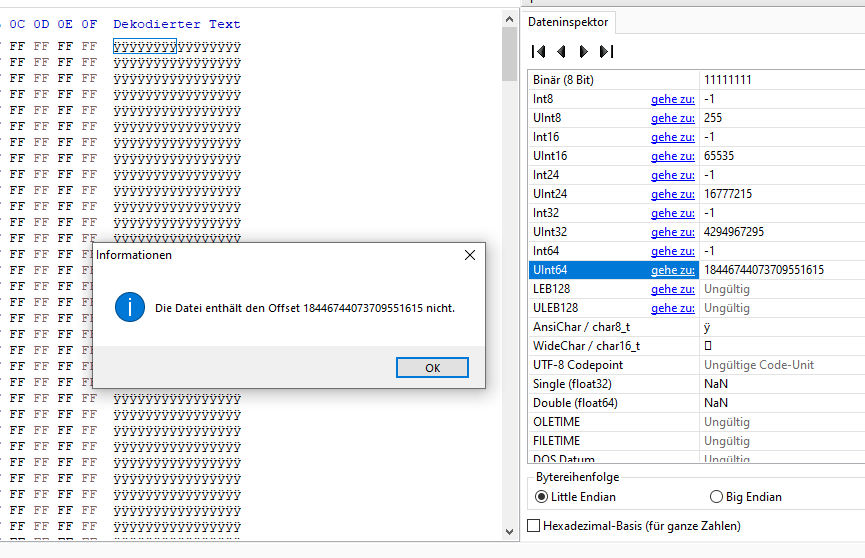This screenshot has width=865, height=558.
Task: Click the Informationen dialog title
Action: coord(134,255)
